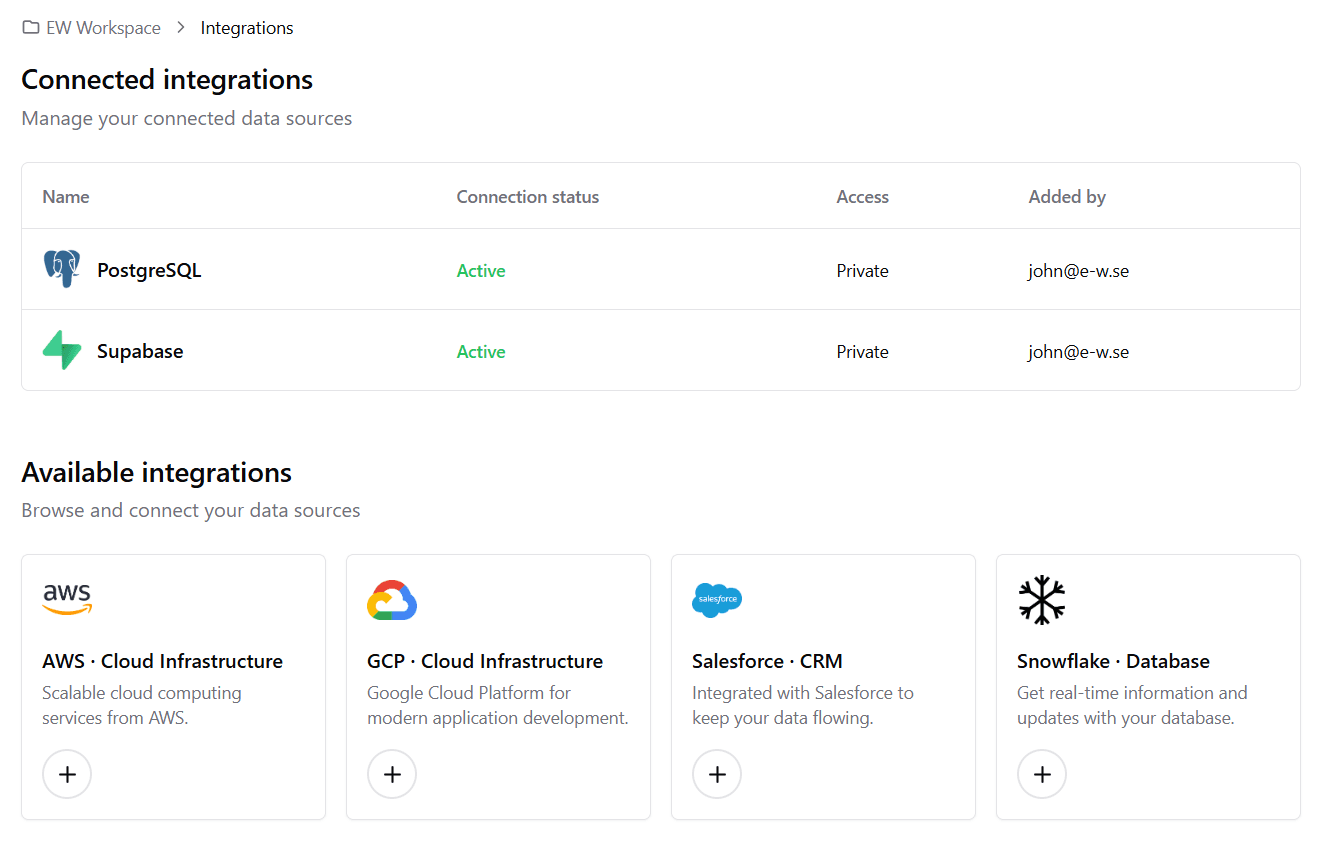The height and width of the screenshot is (847, 1332).
Task: Add the AWS integration with plus button
Action: (67, 774)
